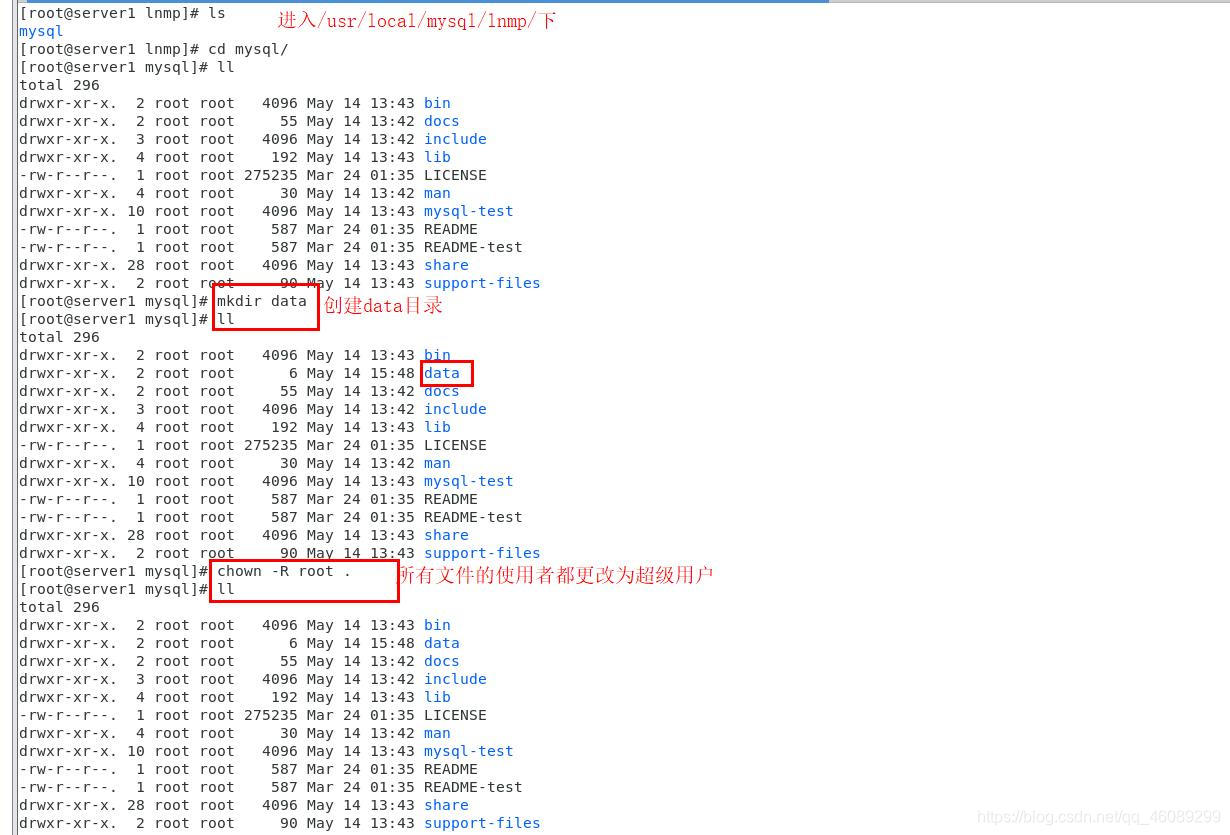Click the "cd mysql/" command text
Viewport: 1230px width, 835px height.
click(x=248, y=49)
